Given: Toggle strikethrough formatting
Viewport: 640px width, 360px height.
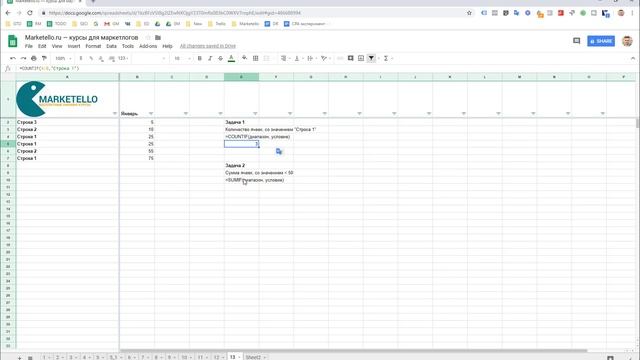Looking at the screenshot, I should click(x=220, y=58).
